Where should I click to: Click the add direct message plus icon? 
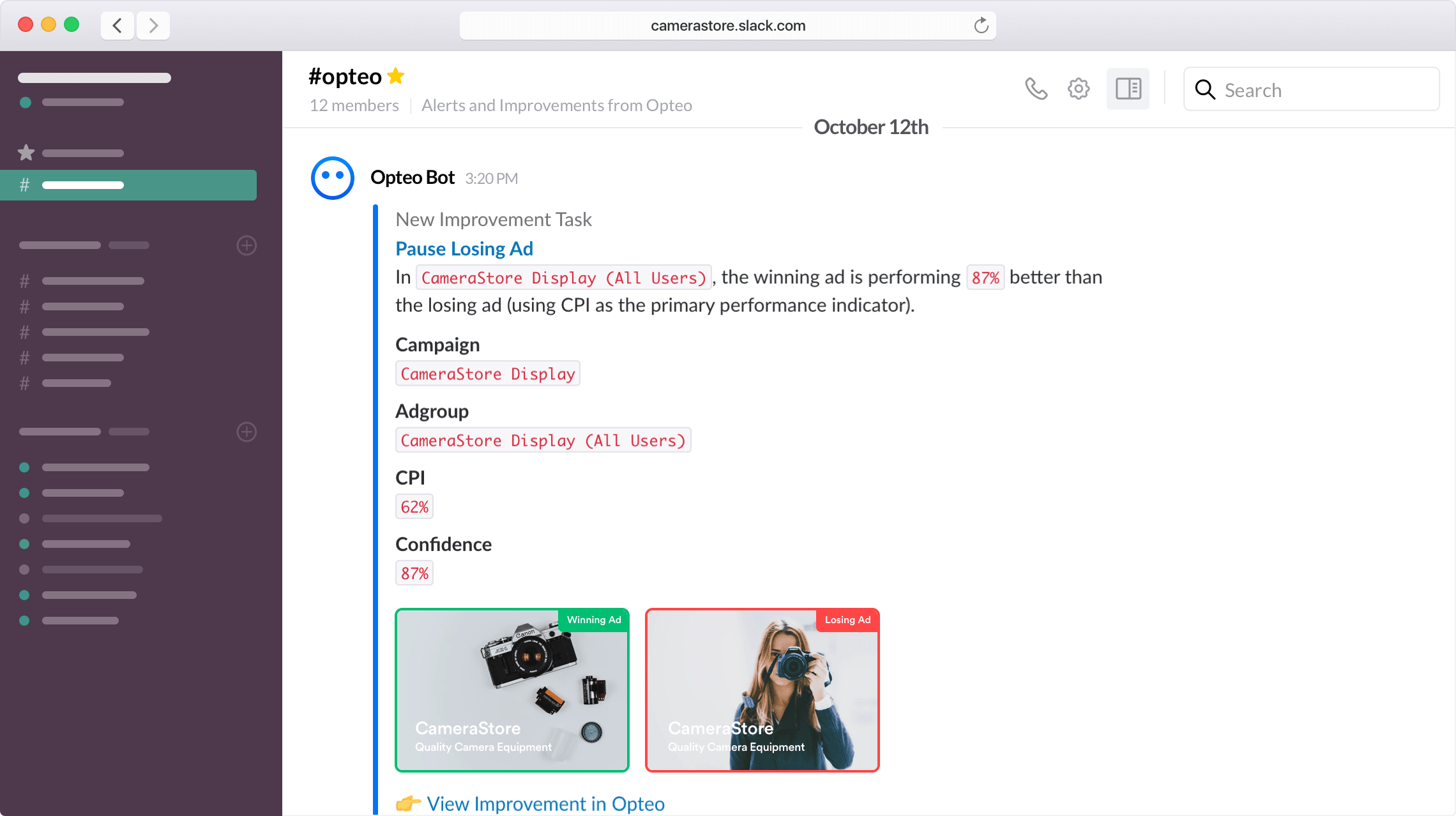246,432
